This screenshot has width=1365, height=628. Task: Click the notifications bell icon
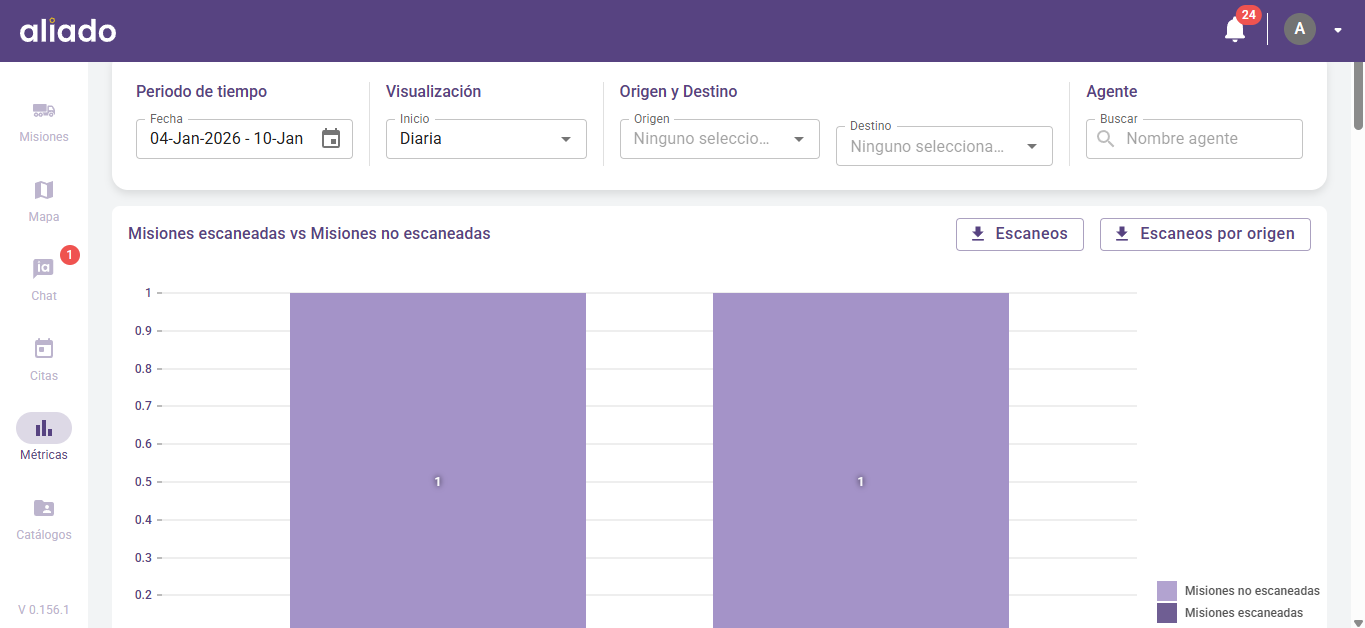(1235, 30)
